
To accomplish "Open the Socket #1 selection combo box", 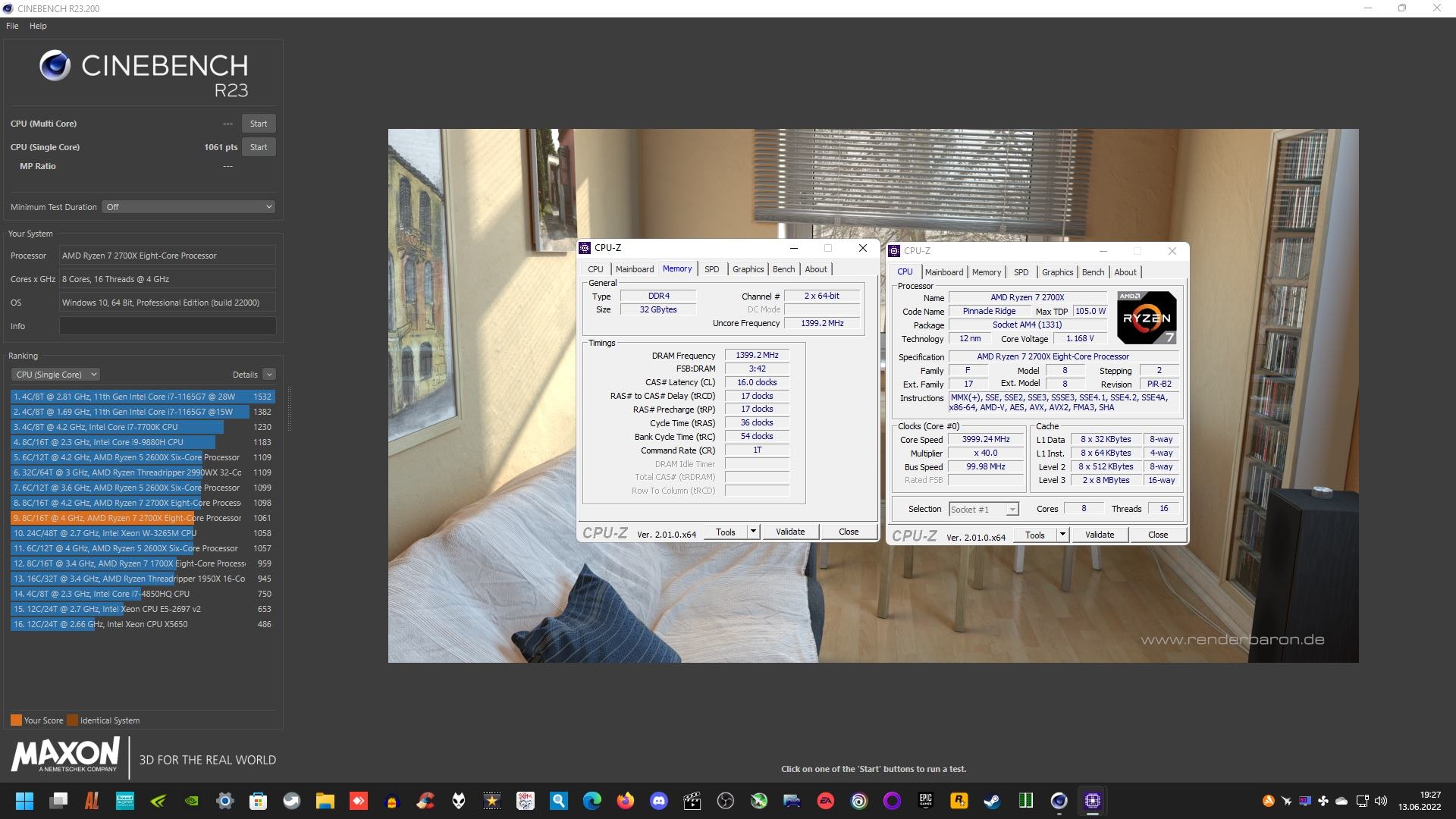I will (x=984, y=510).
